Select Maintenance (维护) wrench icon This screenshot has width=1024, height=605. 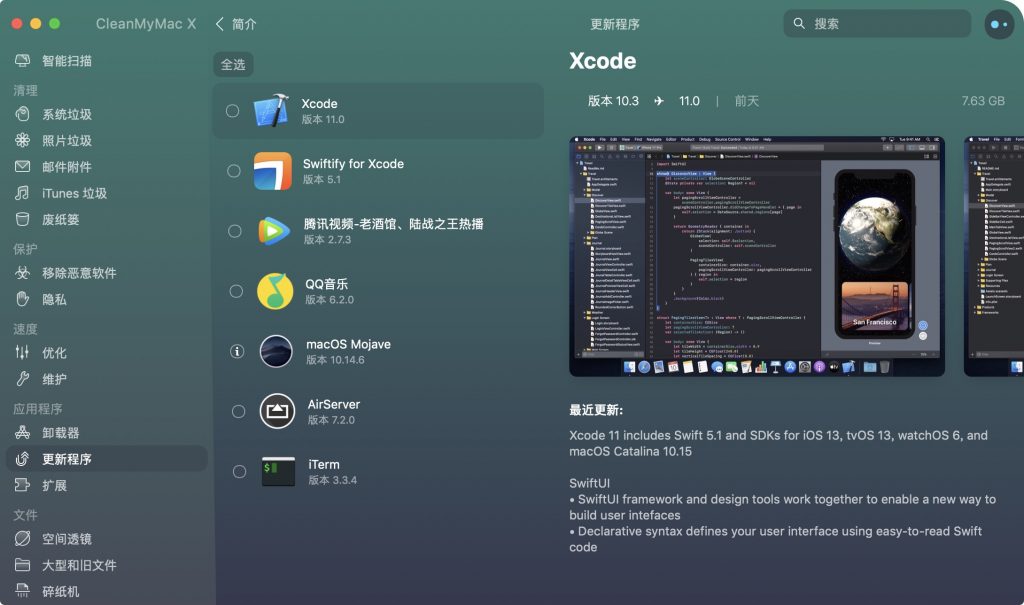tap(22, 379)
